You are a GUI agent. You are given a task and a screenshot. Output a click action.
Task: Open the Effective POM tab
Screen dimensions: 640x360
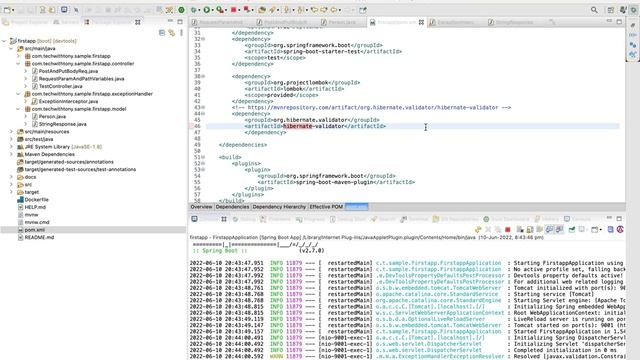tap(326, 207)
